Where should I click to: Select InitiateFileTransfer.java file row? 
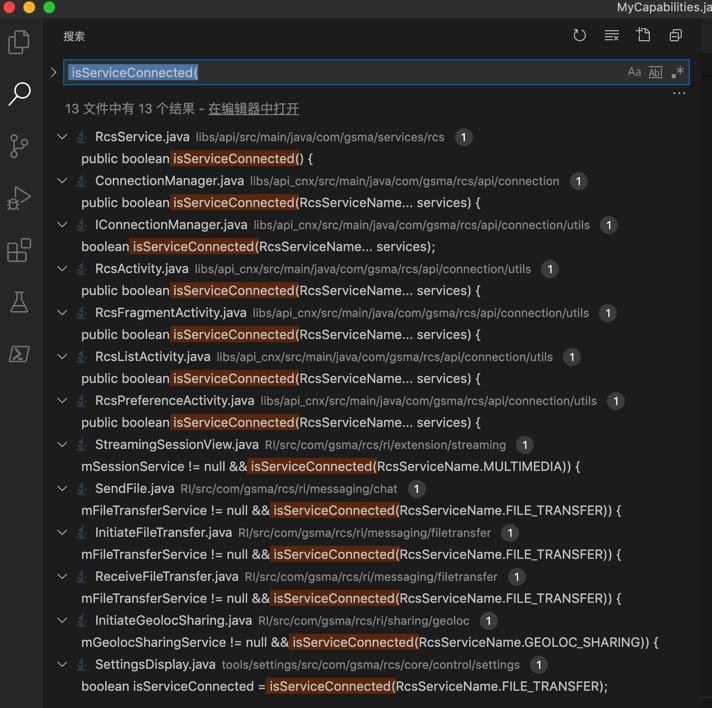(372, 533)
